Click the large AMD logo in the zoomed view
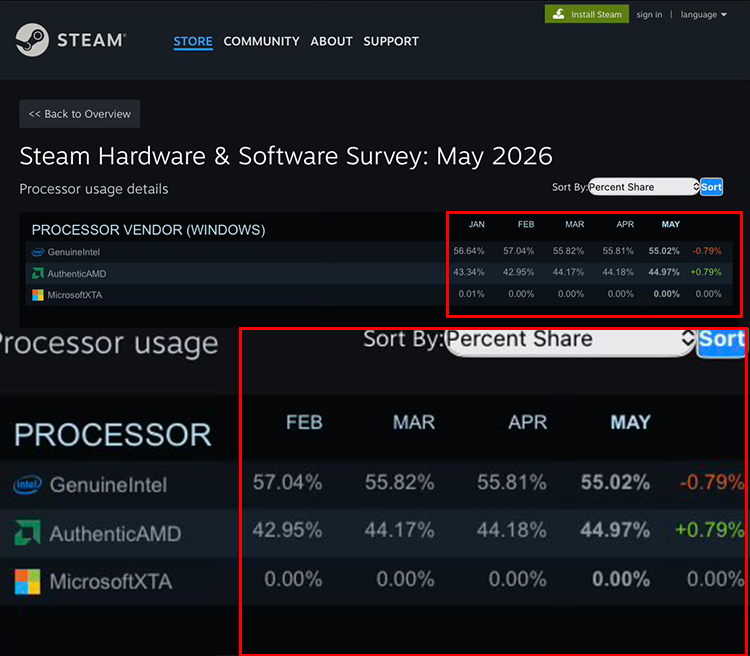The width and height of the screenshot is (750, 656). 27,533
